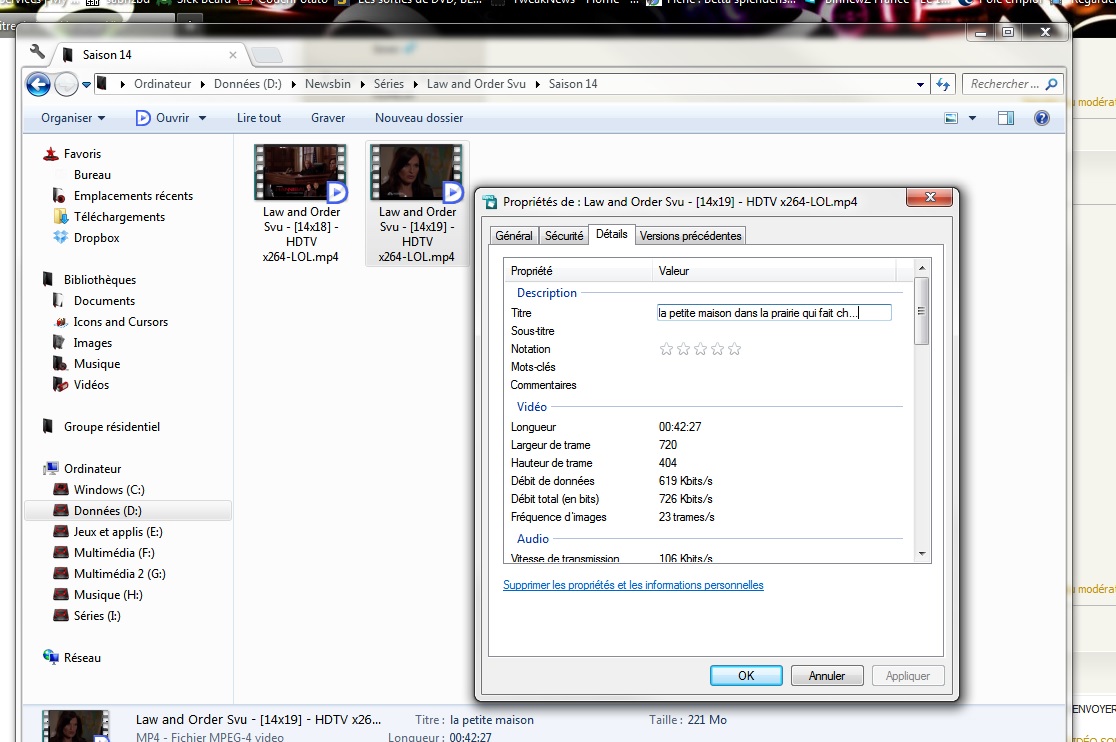Viewport: 1116px width, 742px height.
Task: Click the Annuler button
Action: pos(826,676)
